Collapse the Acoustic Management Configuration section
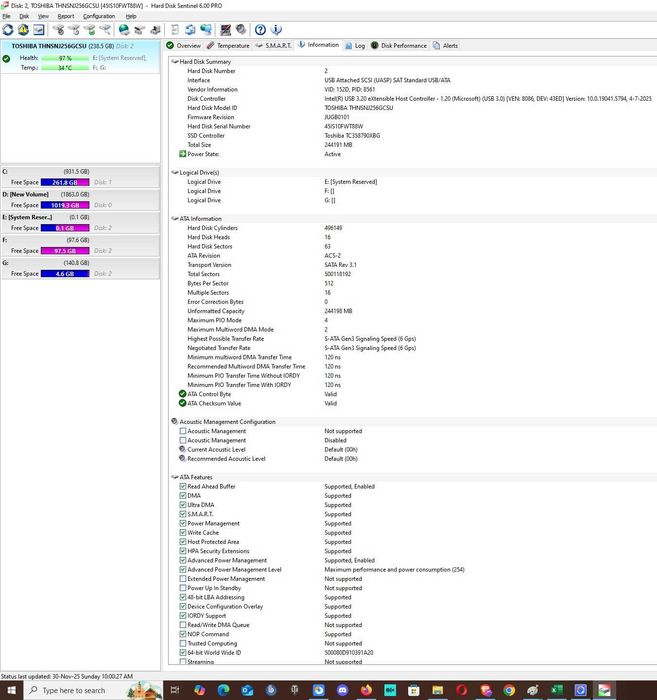Screen dimensions: 657x700 click(x=175, y=421)
